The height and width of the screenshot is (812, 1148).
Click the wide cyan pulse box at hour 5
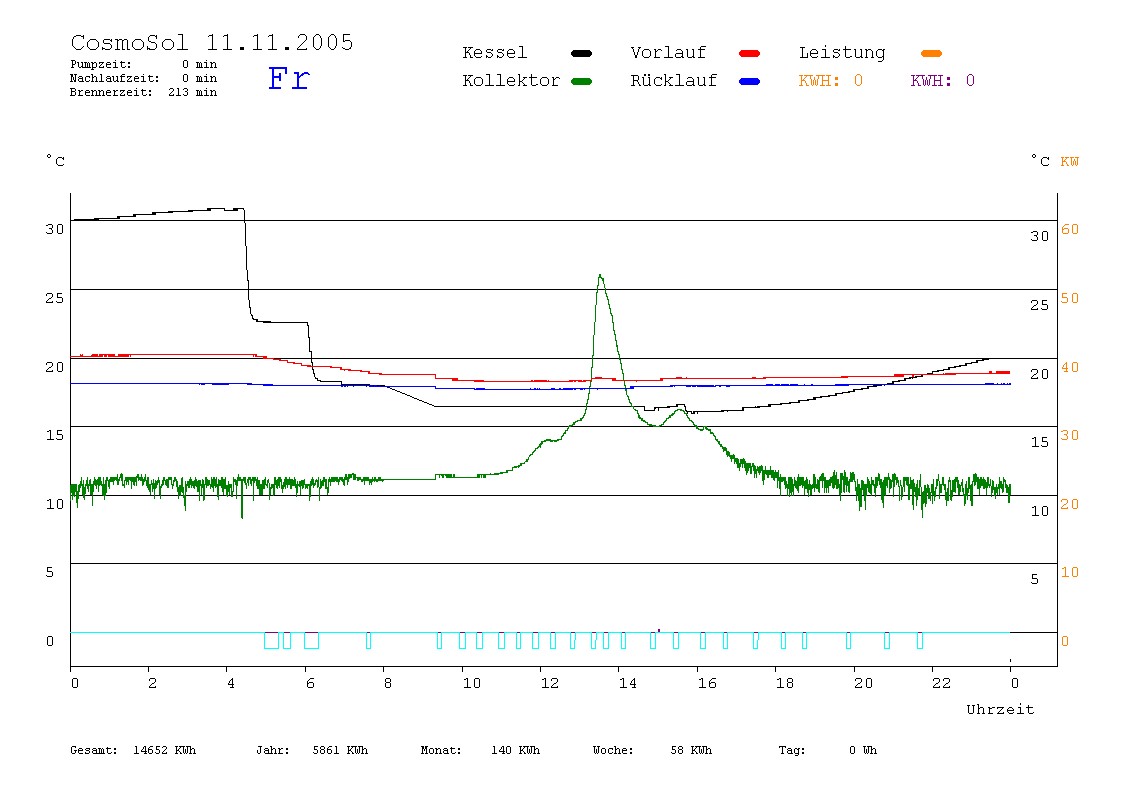tap(272, 641)
